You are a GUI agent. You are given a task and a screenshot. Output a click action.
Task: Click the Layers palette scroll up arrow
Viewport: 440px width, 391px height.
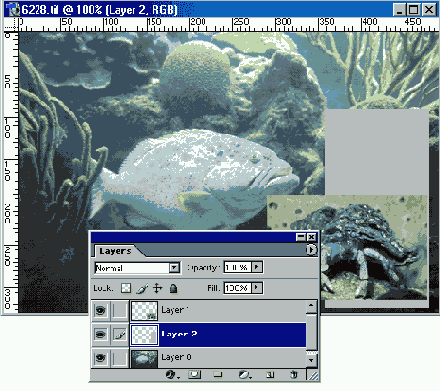tap(311, 306)
